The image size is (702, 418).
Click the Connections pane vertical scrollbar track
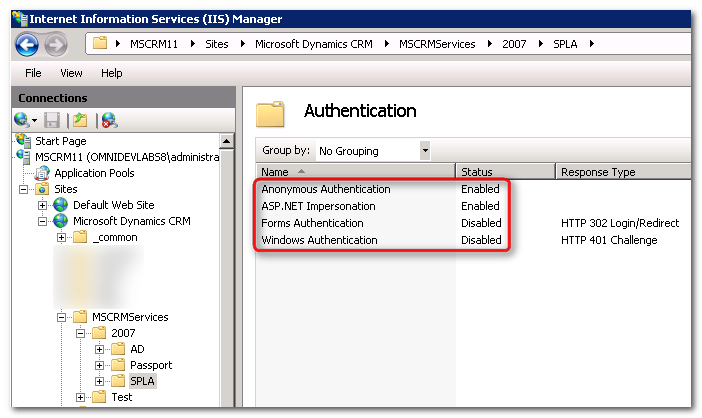pyautogui.click(x=227, y=277)
